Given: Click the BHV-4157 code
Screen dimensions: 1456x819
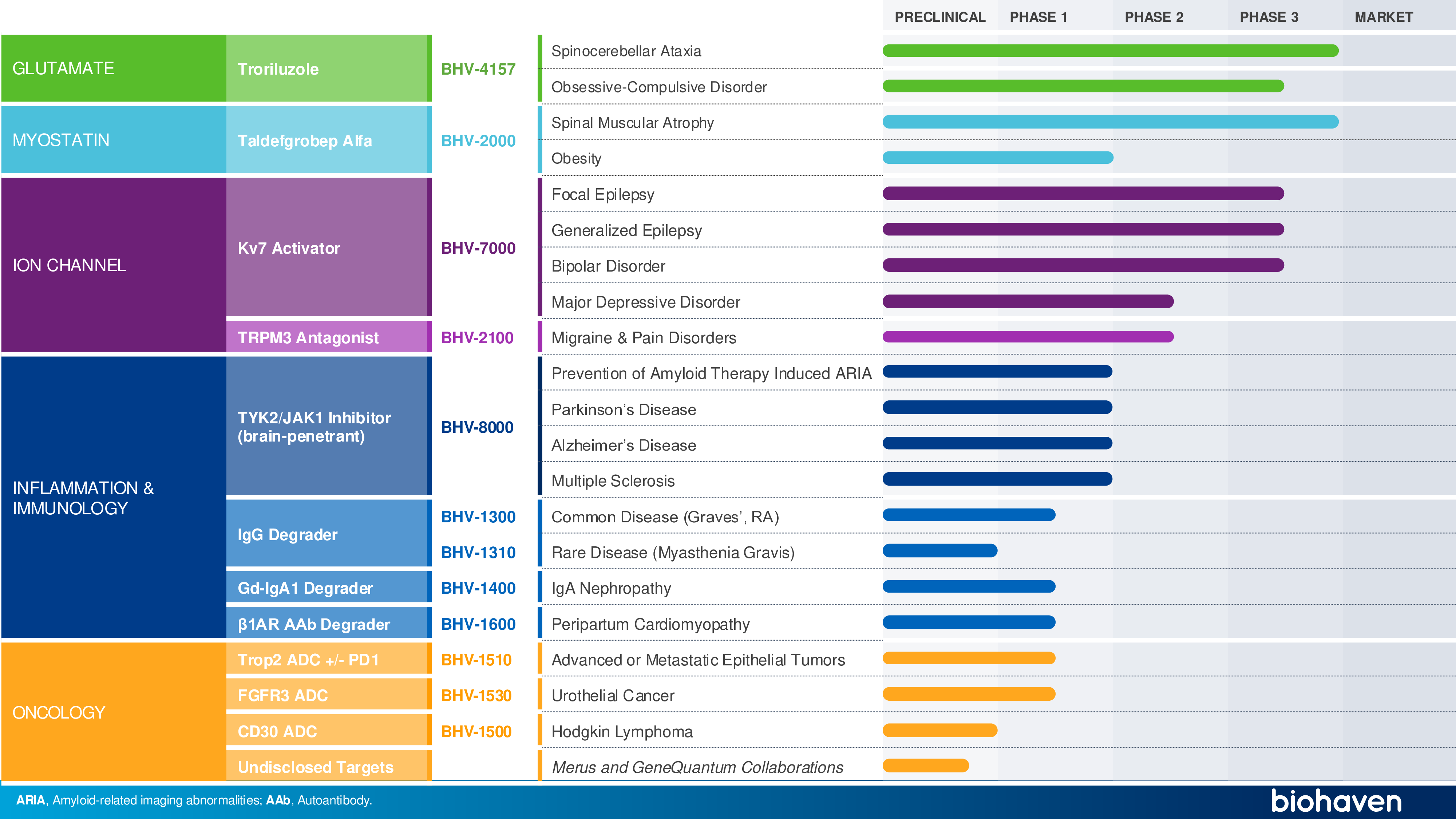Looking at the screenshot, I should [x=478, y=69].
